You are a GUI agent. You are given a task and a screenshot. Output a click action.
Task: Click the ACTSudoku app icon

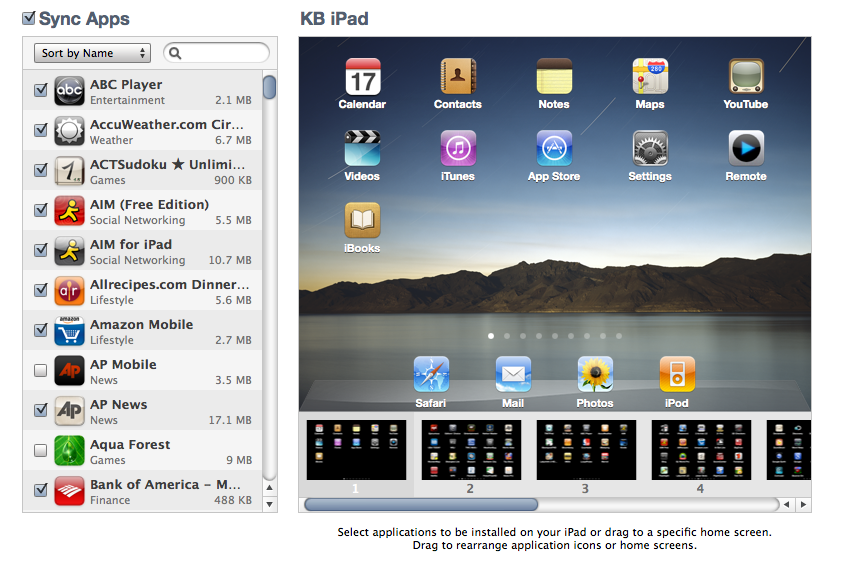70,170
